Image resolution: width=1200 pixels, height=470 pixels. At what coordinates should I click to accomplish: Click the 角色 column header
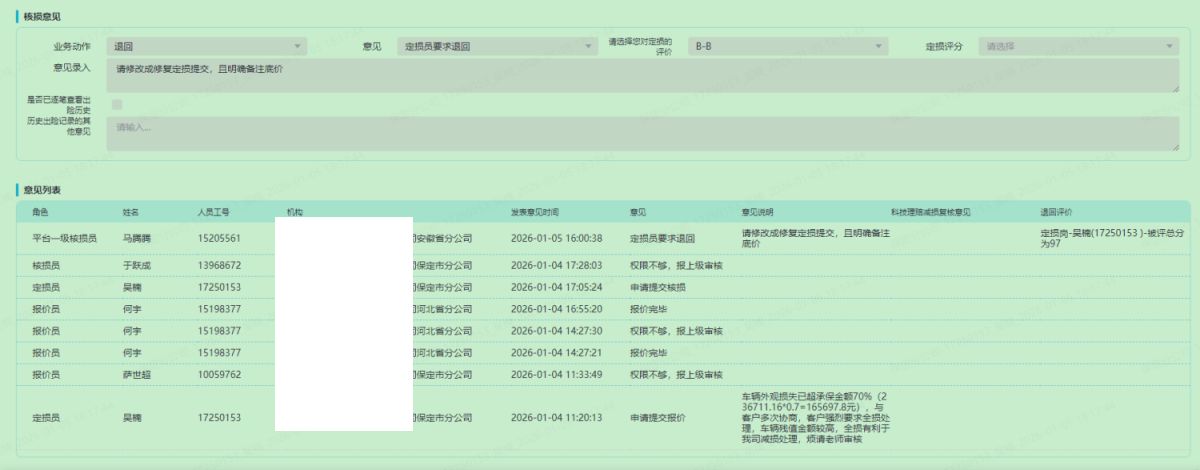[40, 212]
